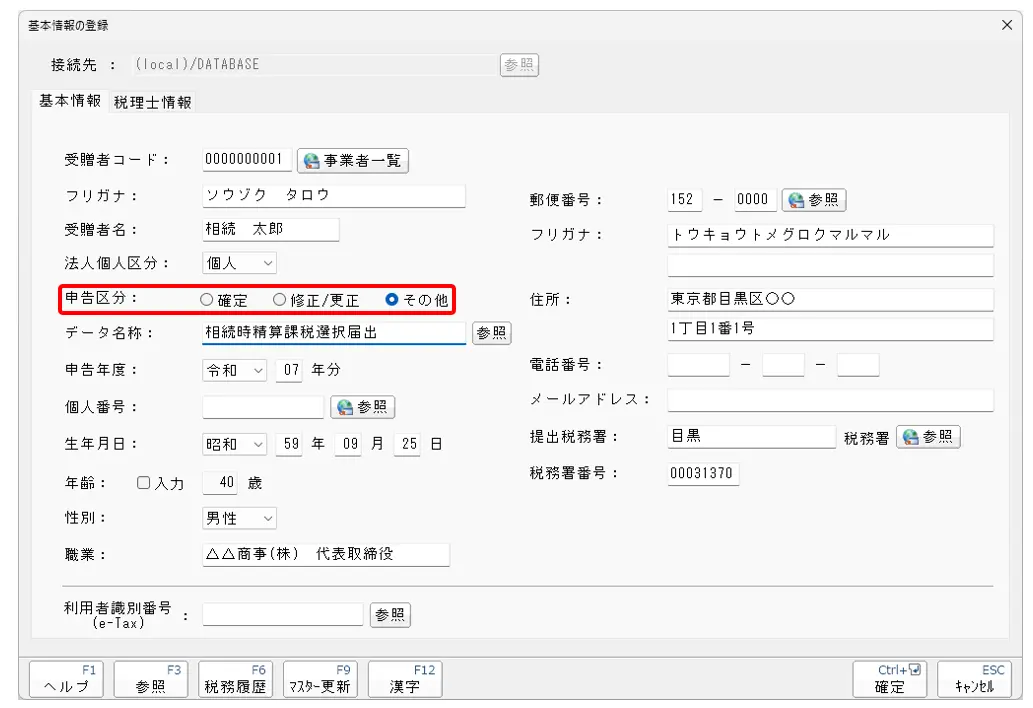1033x708 pixels.
Task: Click the ESC キャンセル button
Action: tap(974, 679)
